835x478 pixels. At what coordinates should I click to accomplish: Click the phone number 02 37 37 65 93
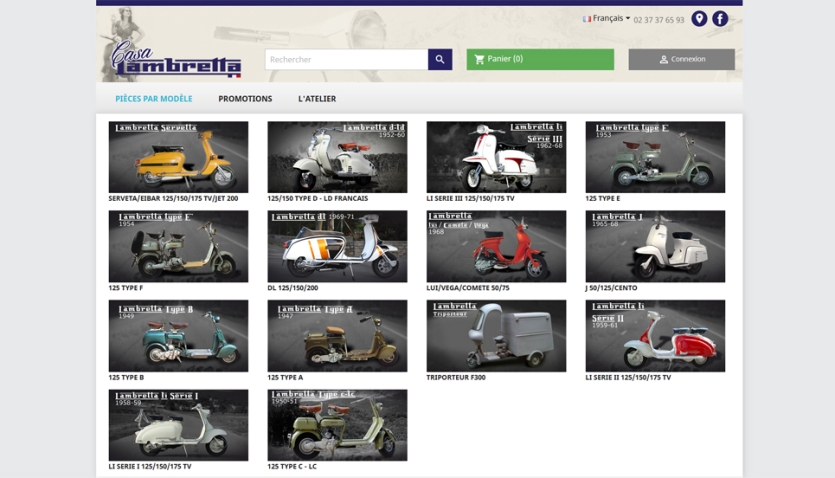(x=659, y=20)
